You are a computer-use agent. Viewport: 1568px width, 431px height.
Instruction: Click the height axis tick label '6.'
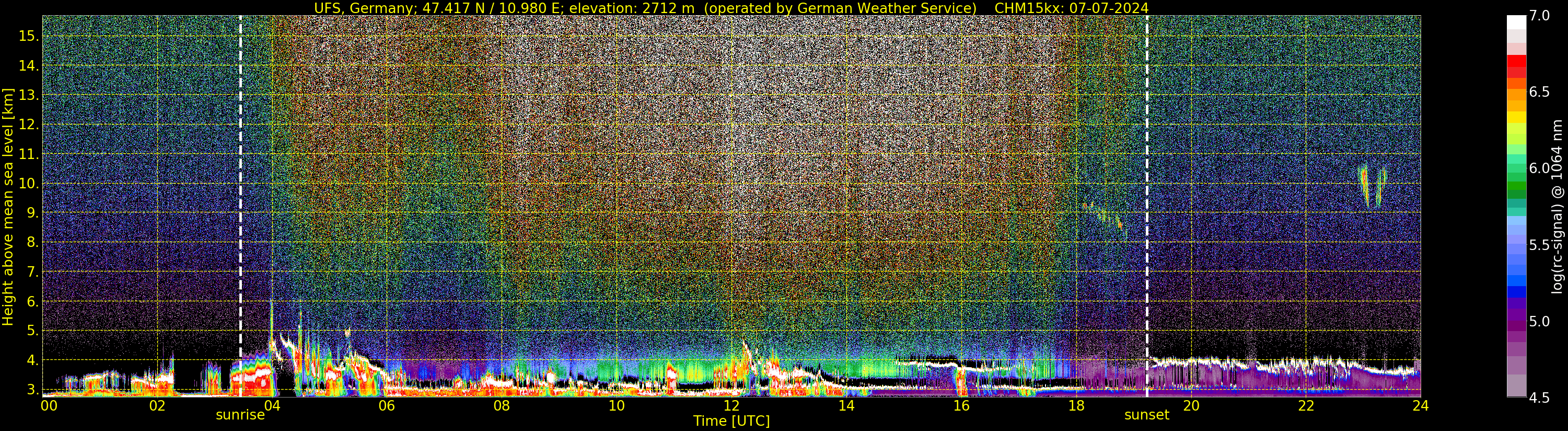(x=33, y=301)
